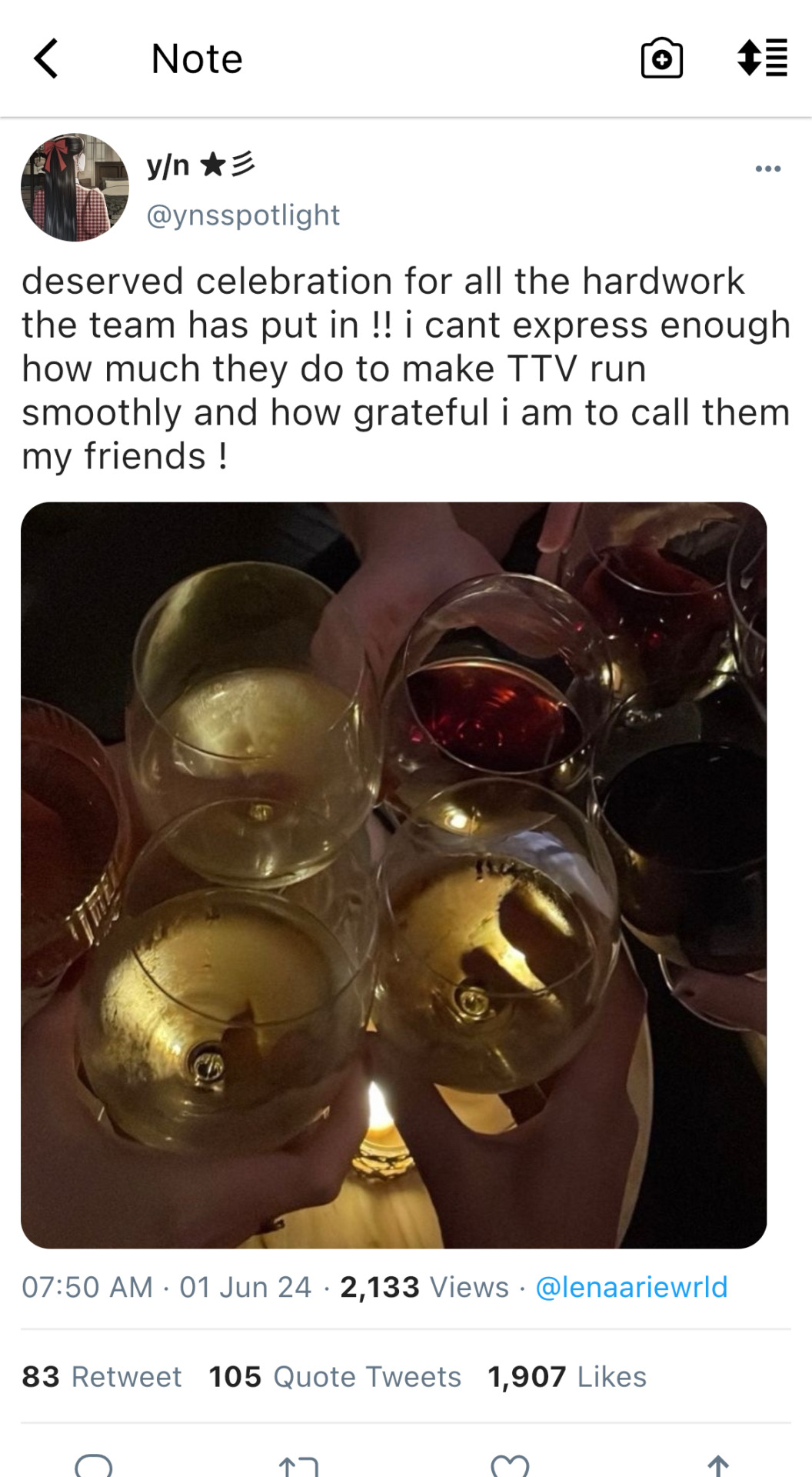Viewport: 812px width, 1477px height.
Task: Tap the retweet arrows icon
Action: tap(298, 1465)
